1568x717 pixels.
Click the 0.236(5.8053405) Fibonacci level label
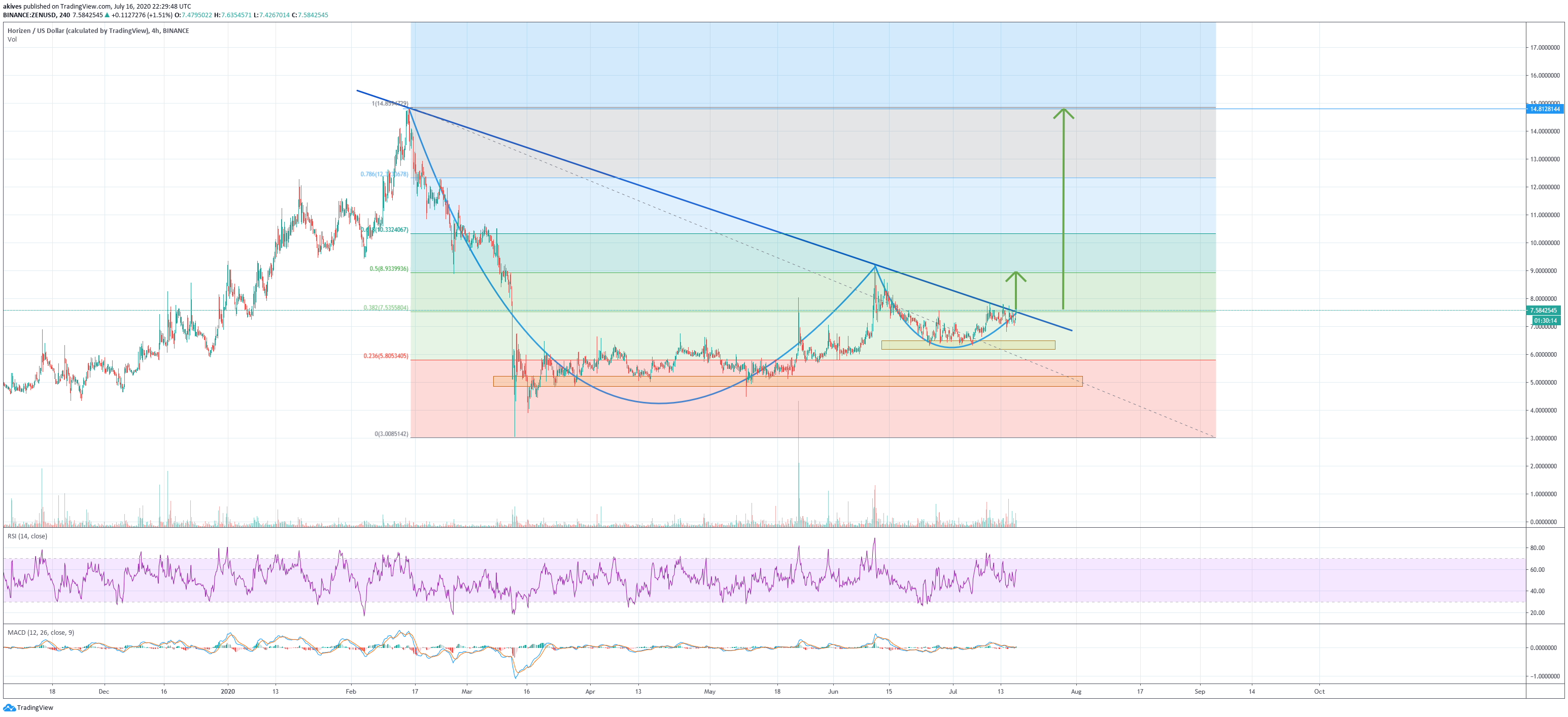click(386, 356)
